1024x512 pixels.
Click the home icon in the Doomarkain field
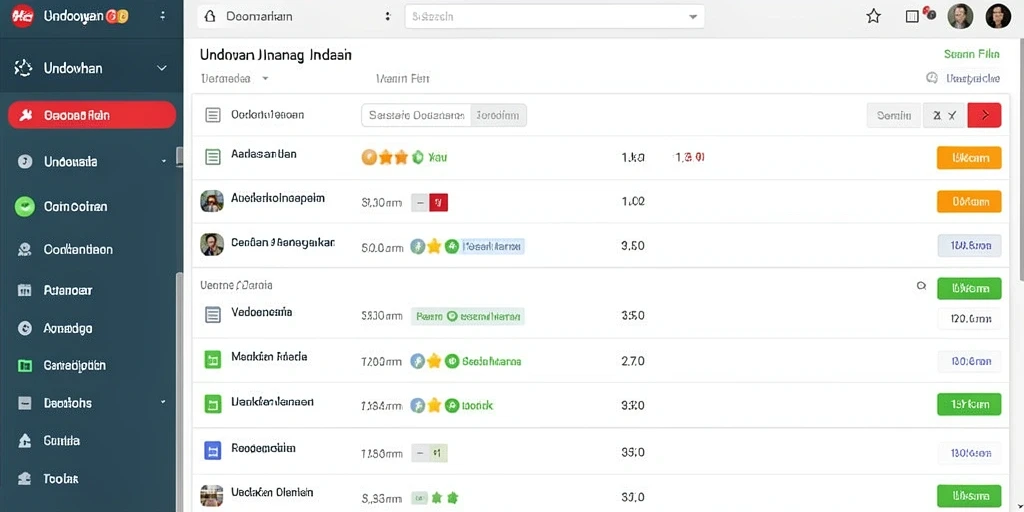coord(210,17)
